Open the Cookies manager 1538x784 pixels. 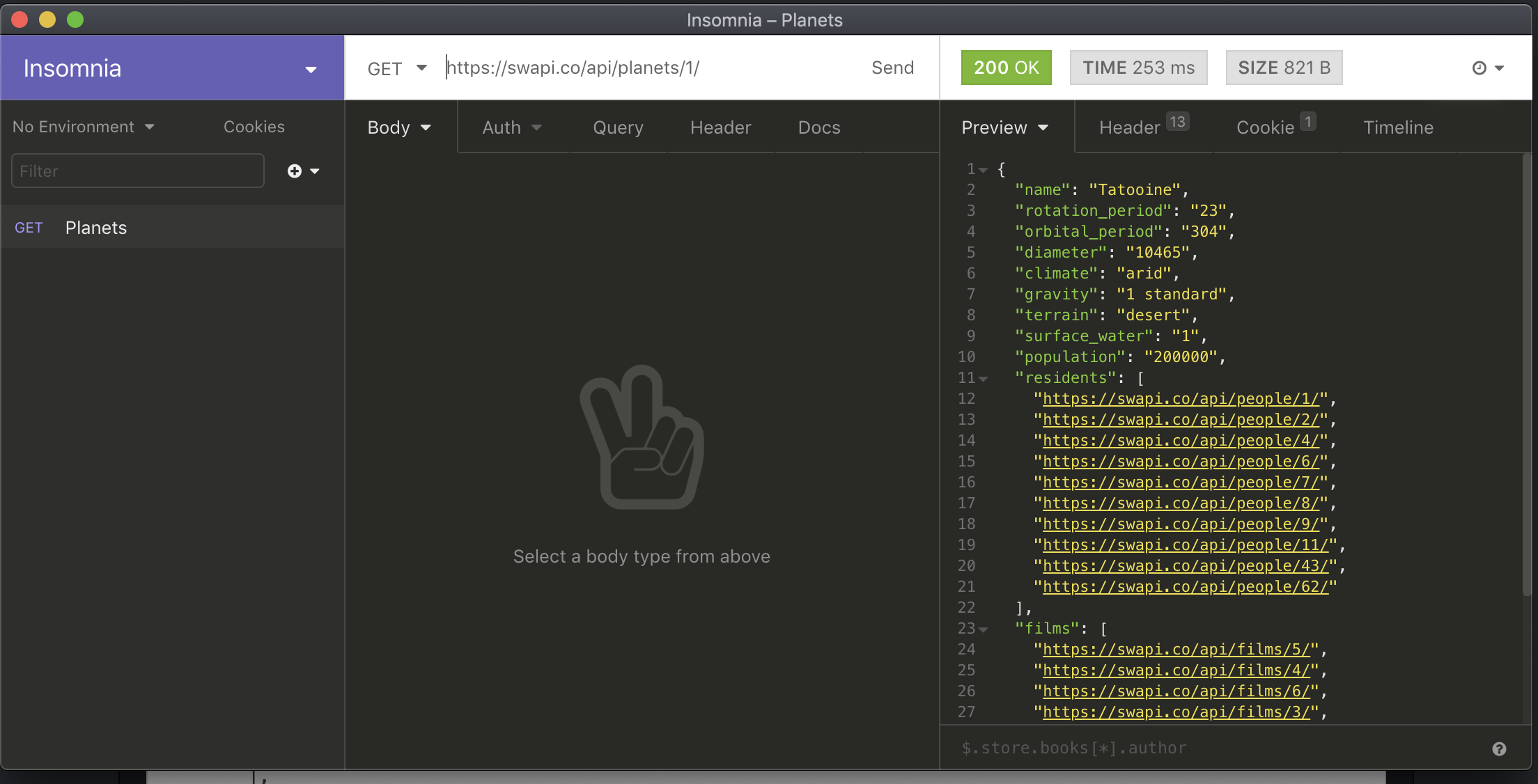click(x=254, y=127)
